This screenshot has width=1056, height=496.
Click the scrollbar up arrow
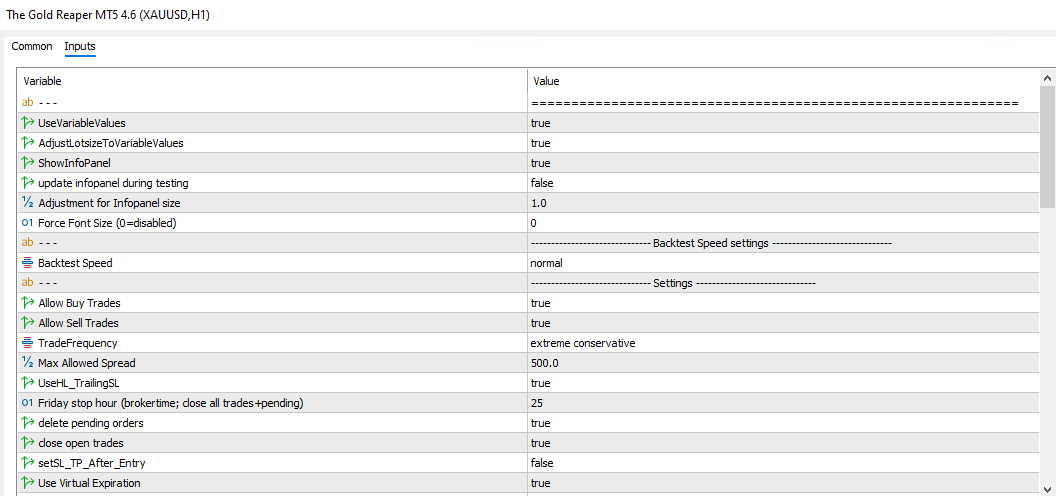(1047, 78)
